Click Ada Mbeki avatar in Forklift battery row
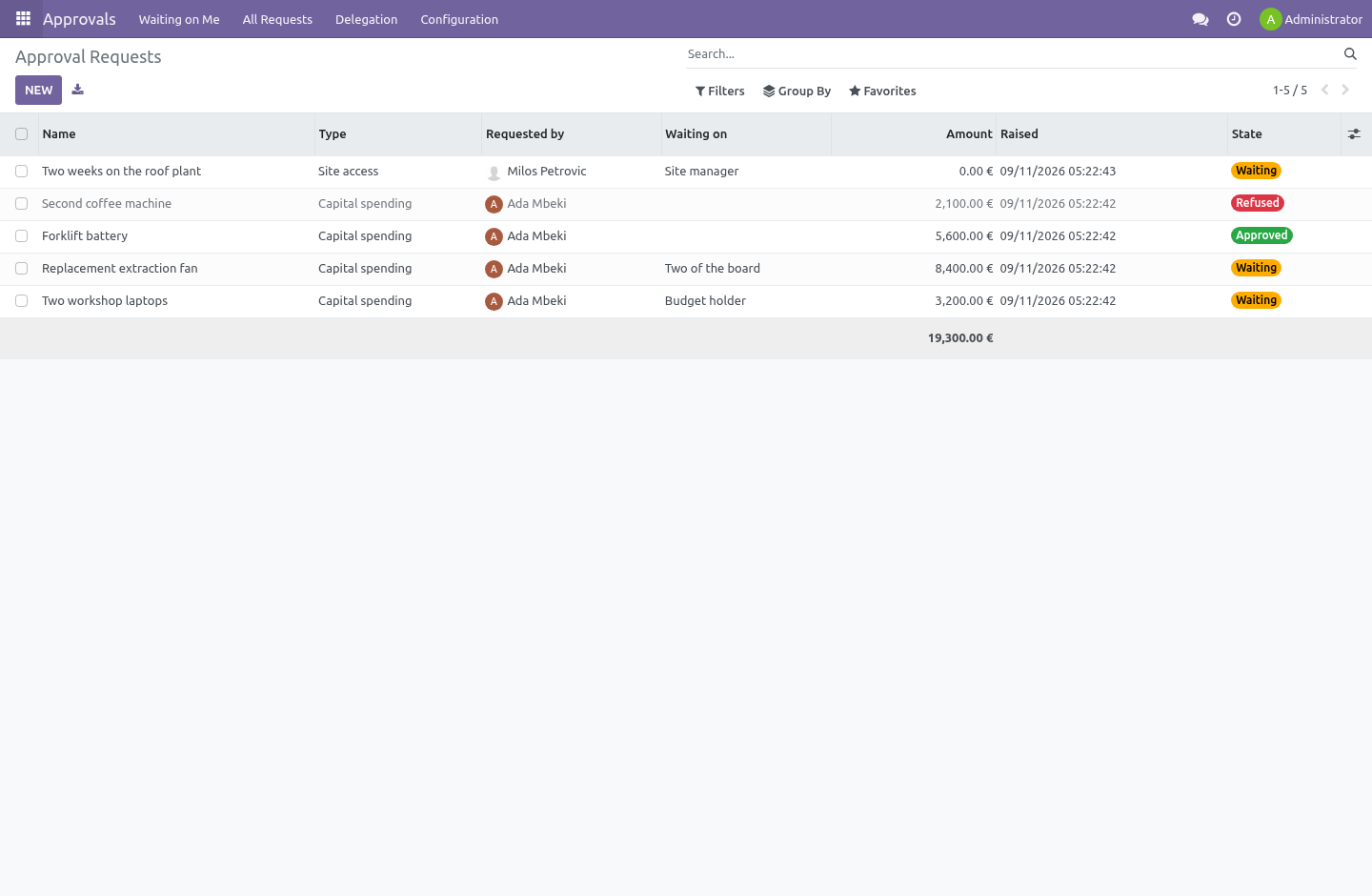The image size is (1372, 896). (494, 236)
